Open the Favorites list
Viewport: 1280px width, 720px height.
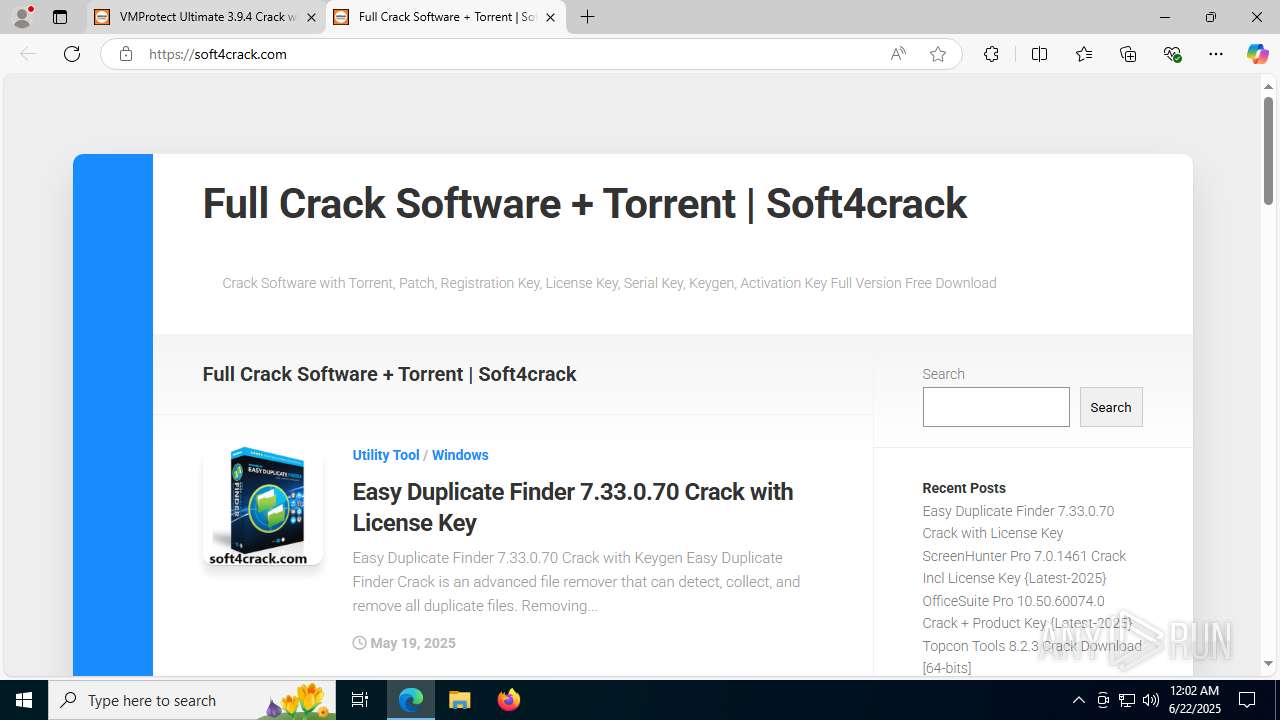1084,54
